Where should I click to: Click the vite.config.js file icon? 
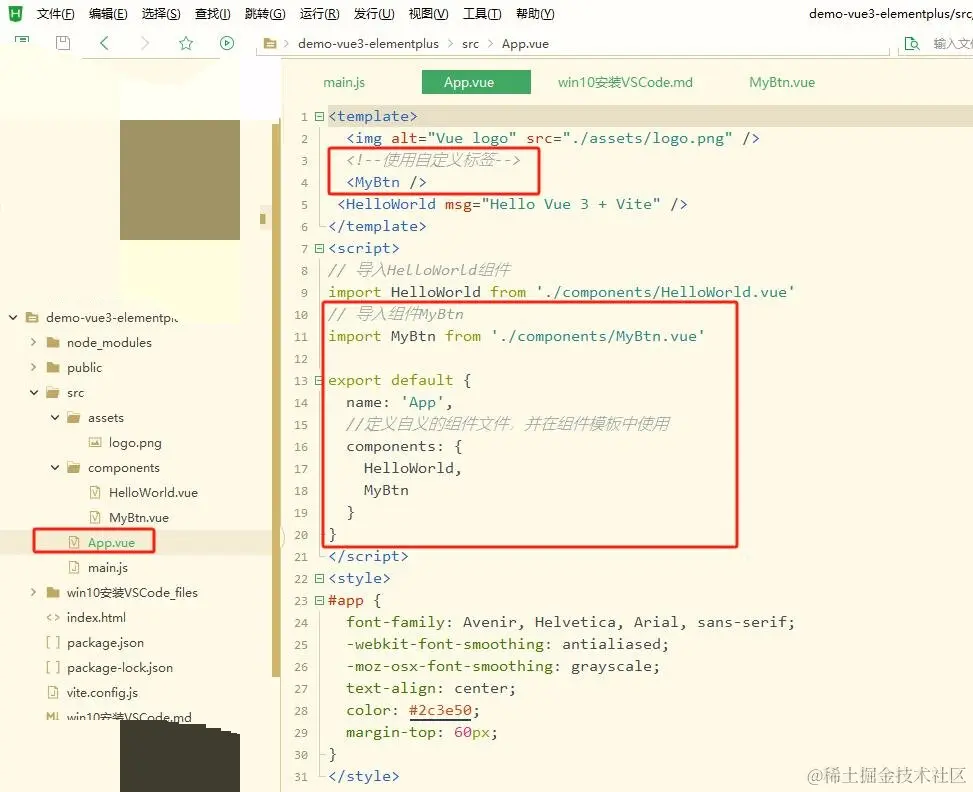tap(53, 692)
